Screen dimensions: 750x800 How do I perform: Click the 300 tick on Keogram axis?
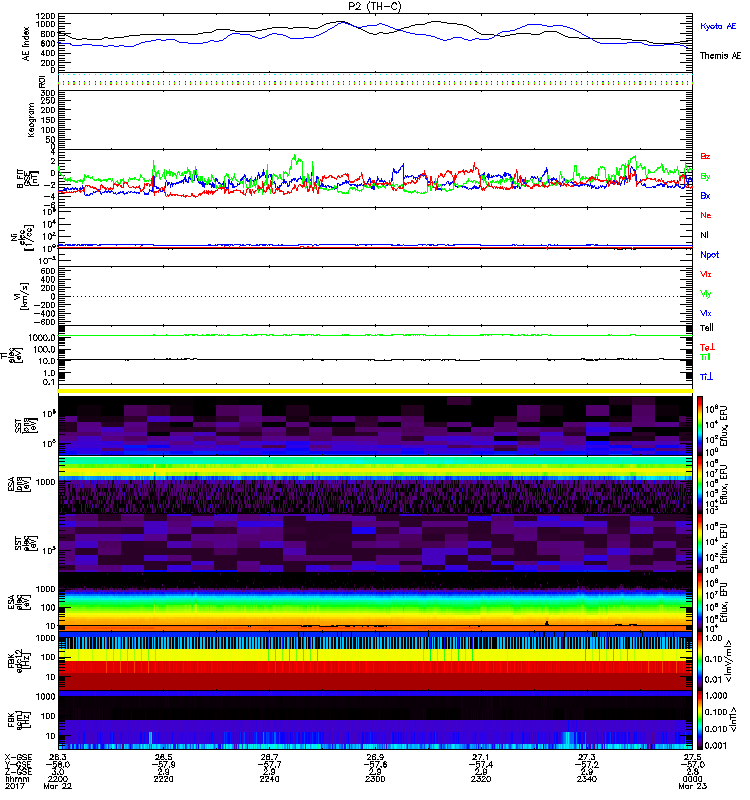coord(48,93)
